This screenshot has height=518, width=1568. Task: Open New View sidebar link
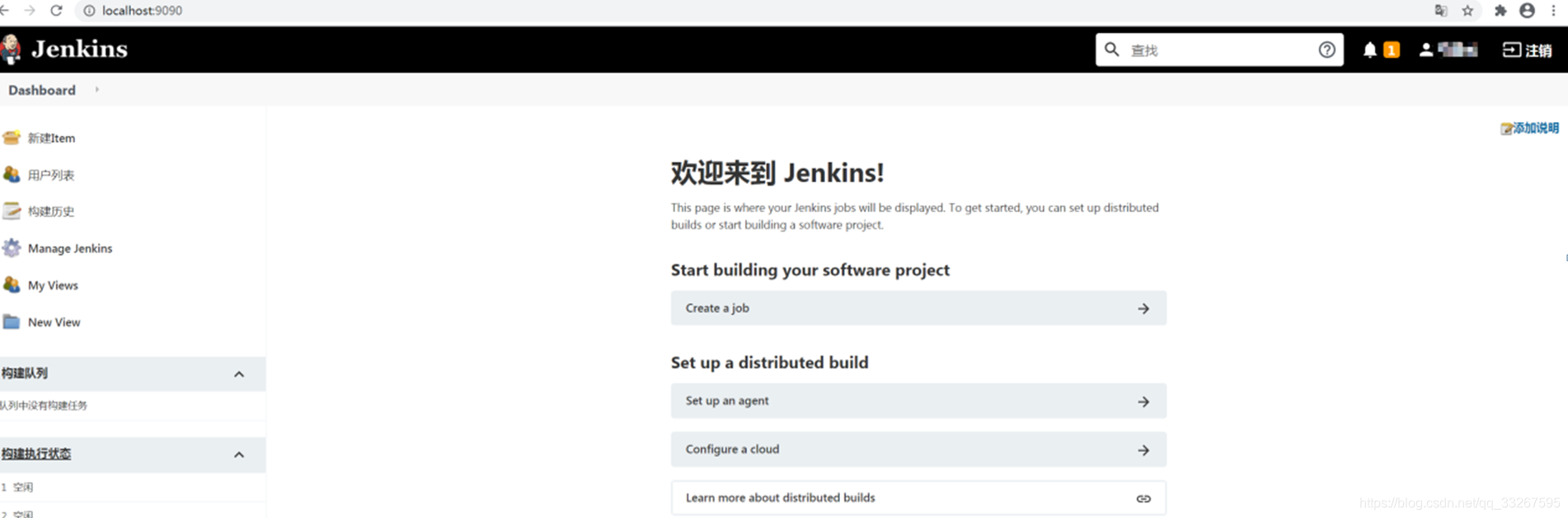coord(54,323)
